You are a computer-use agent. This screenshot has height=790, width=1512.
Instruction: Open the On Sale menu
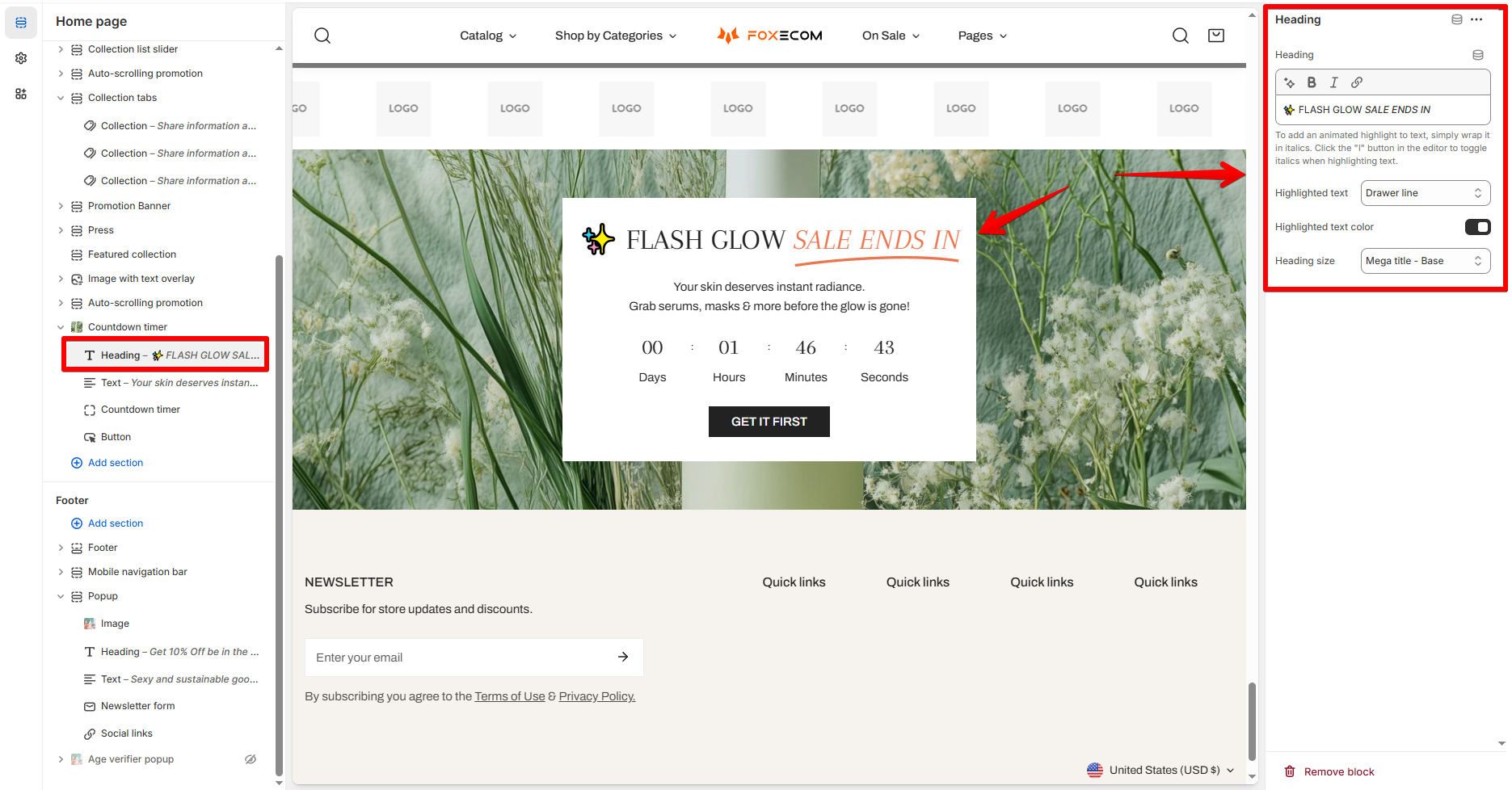coord(891,36)
